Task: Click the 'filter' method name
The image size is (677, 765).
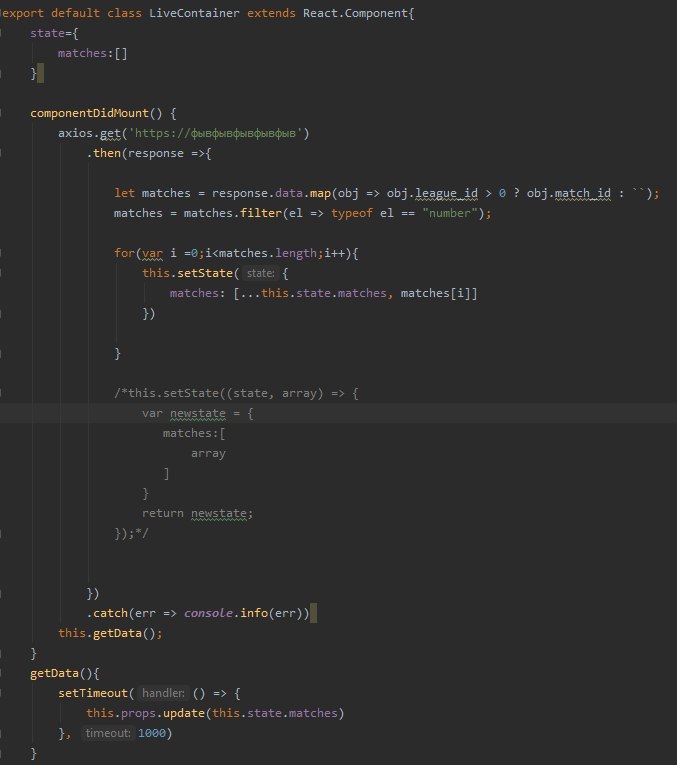Action: (x=261, y=213)
